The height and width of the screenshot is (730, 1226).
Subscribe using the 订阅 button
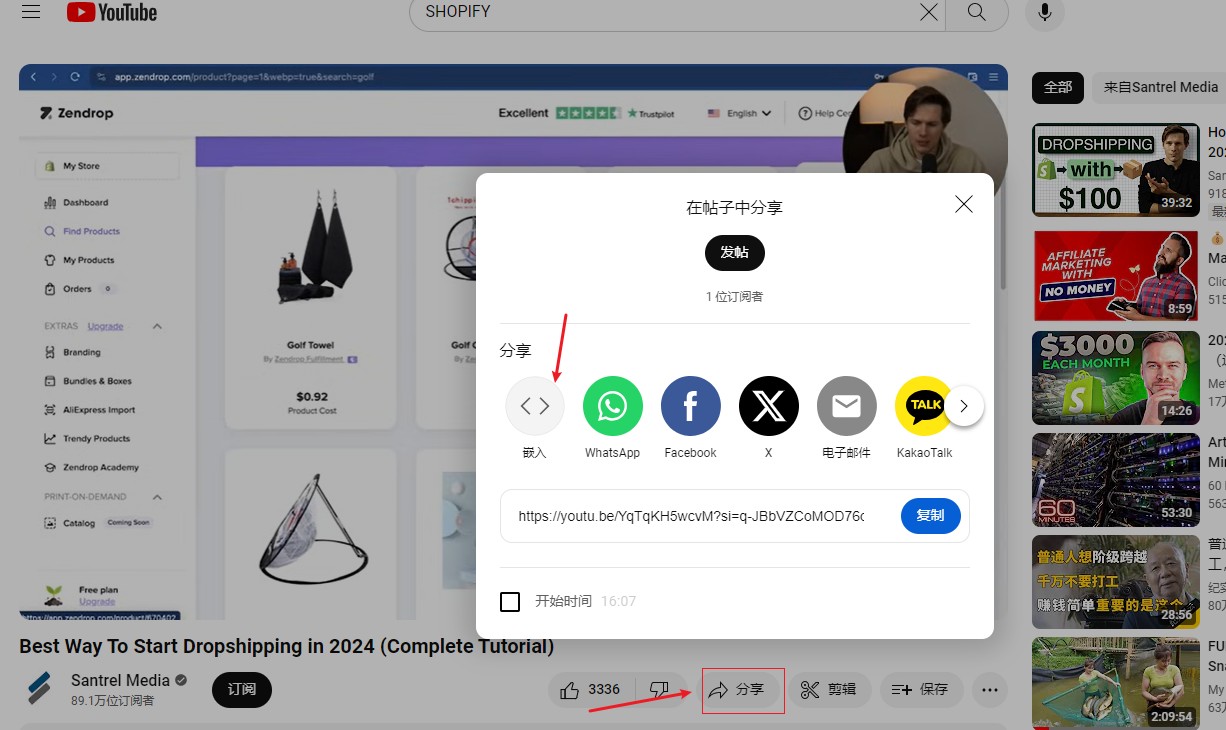pos(242,690)
